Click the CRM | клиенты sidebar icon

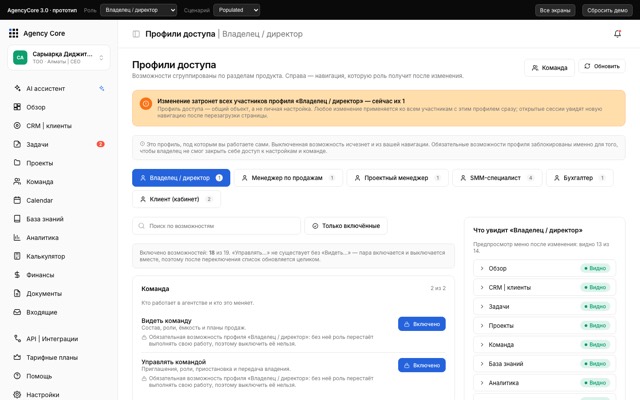17,126
